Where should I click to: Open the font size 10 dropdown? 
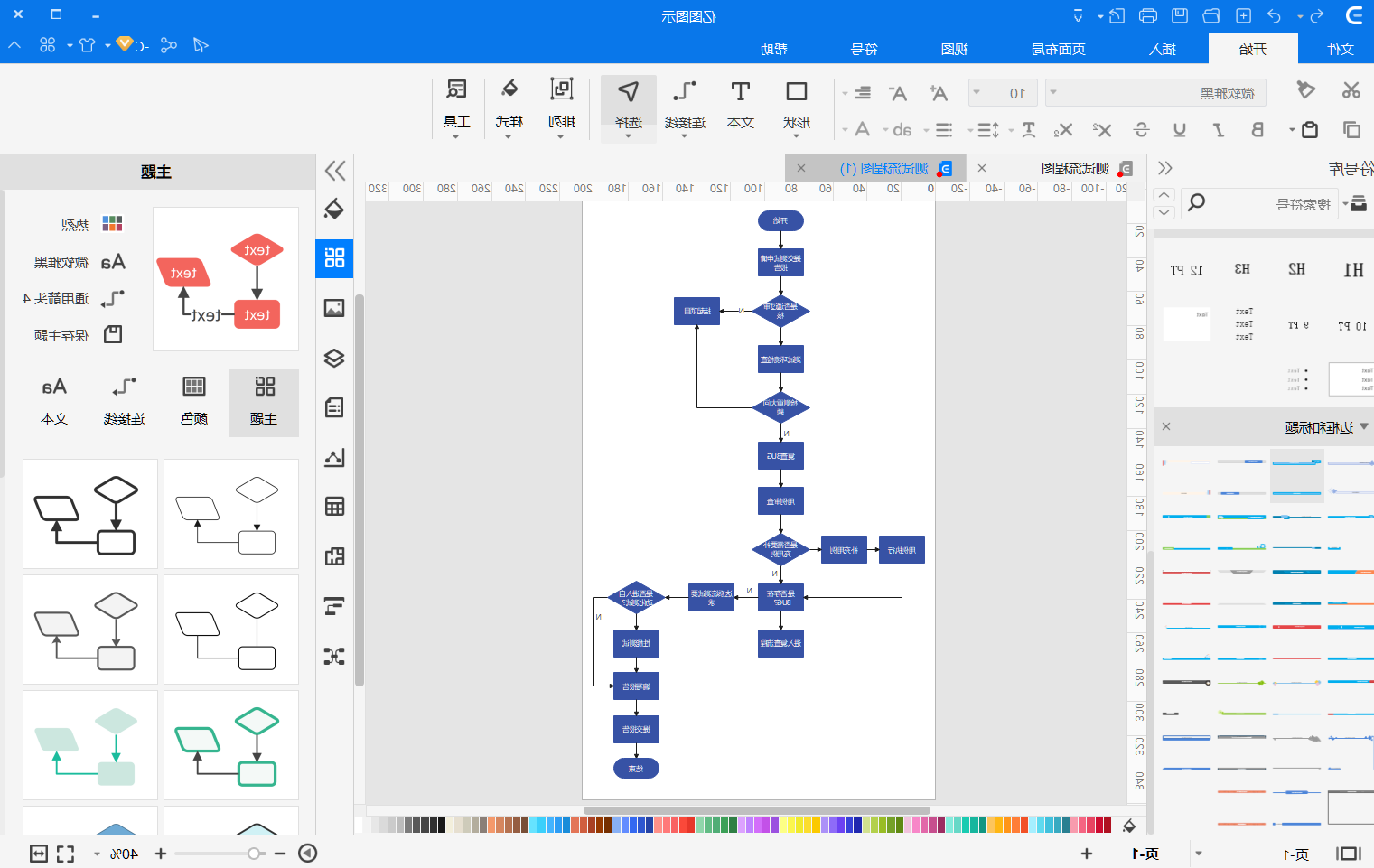click(1003, 93)
